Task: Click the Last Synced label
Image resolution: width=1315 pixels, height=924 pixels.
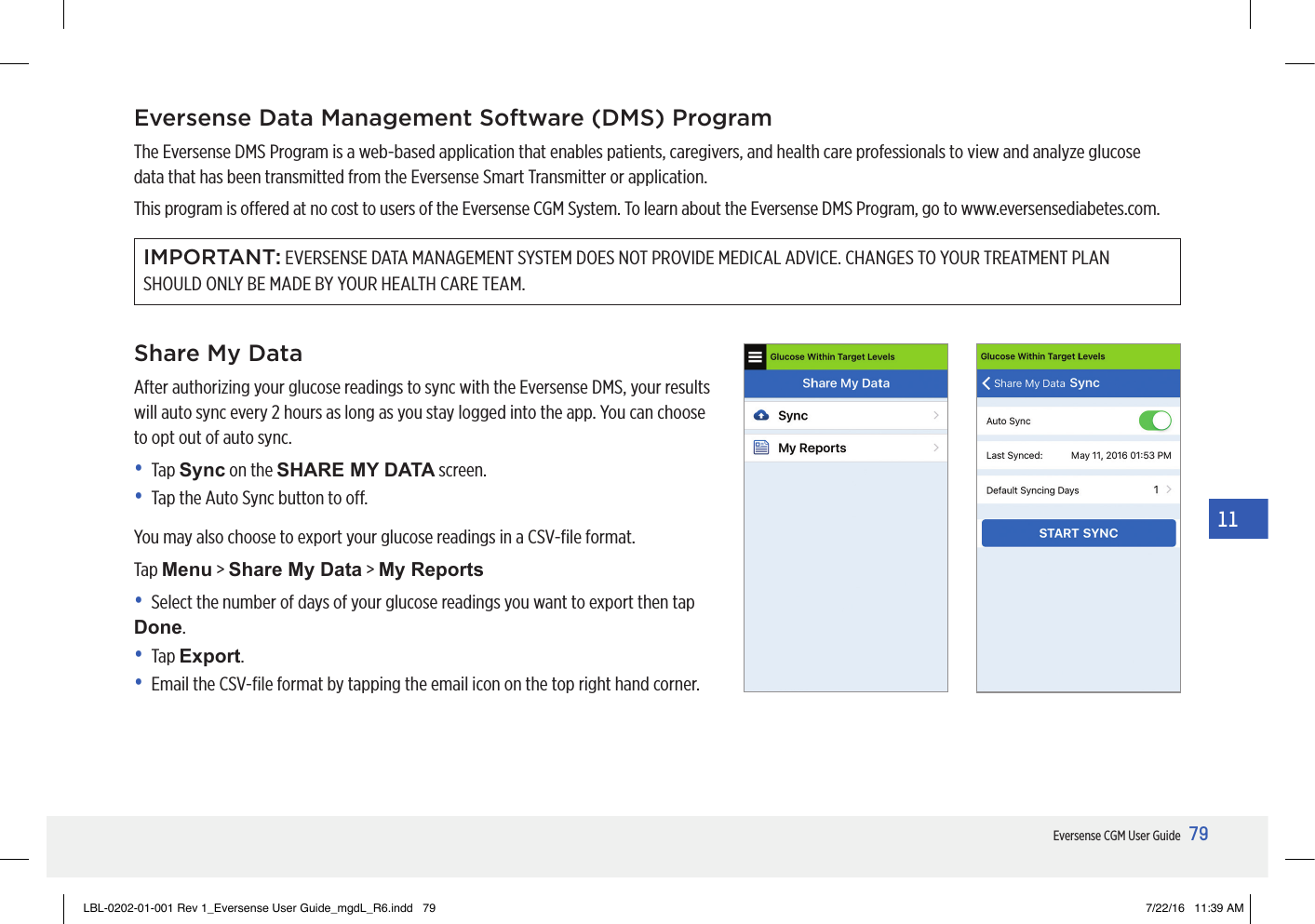Action: tap(1014, 456)
